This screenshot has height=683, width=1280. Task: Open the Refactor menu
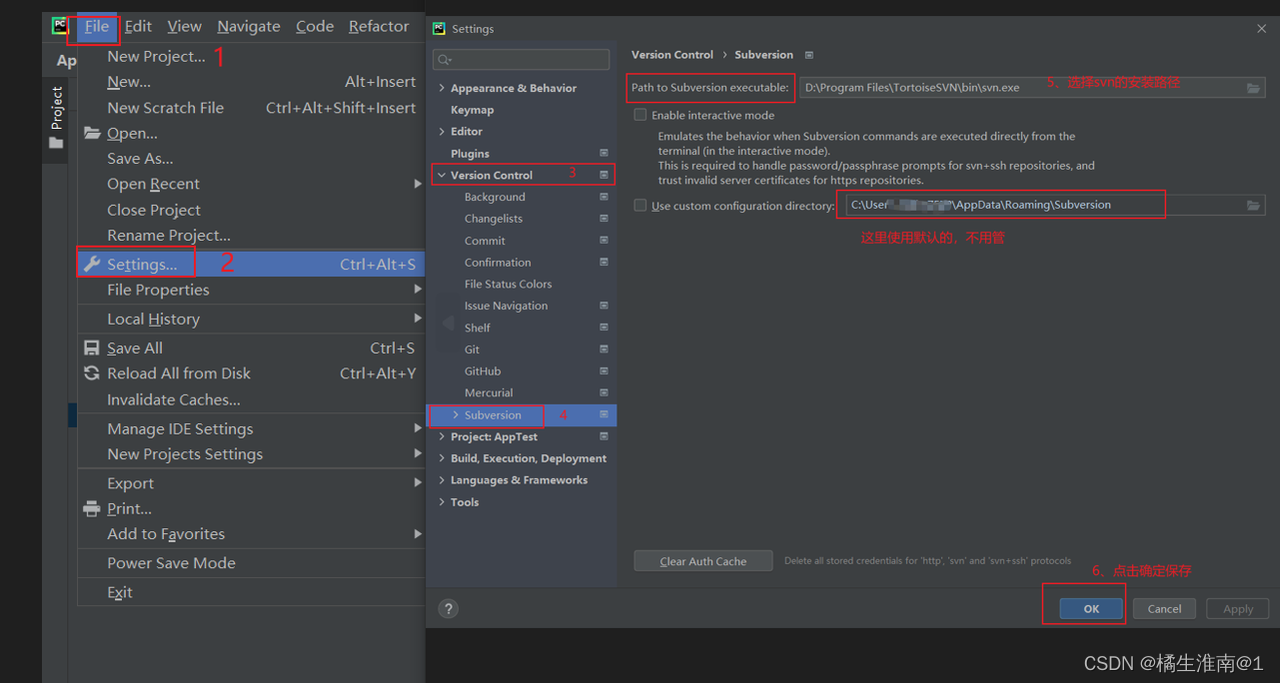pos(379,26)
